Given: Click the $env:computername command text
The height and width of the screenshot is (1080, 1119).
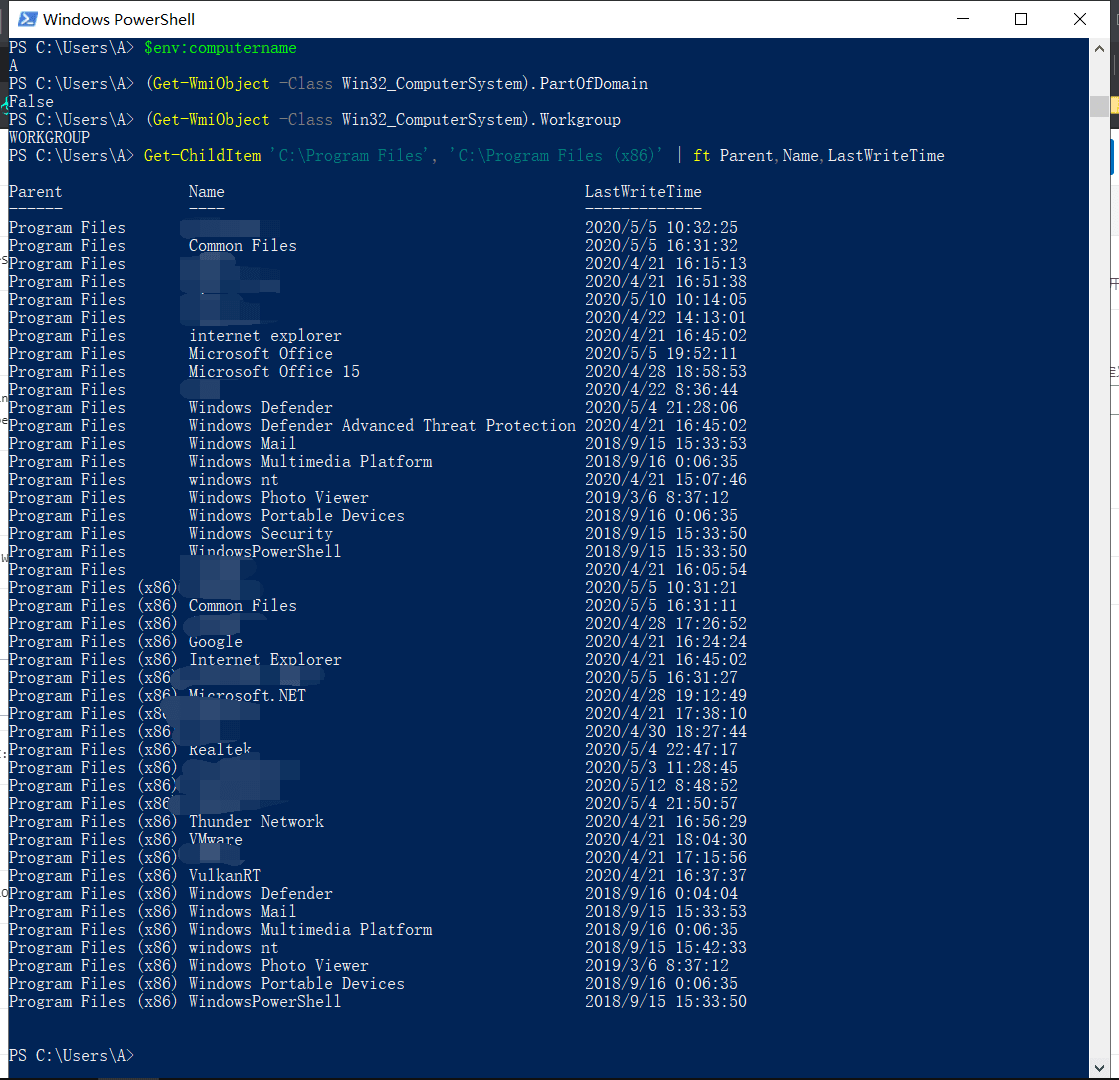Looking at the screenshot, I should pos(220,48).
